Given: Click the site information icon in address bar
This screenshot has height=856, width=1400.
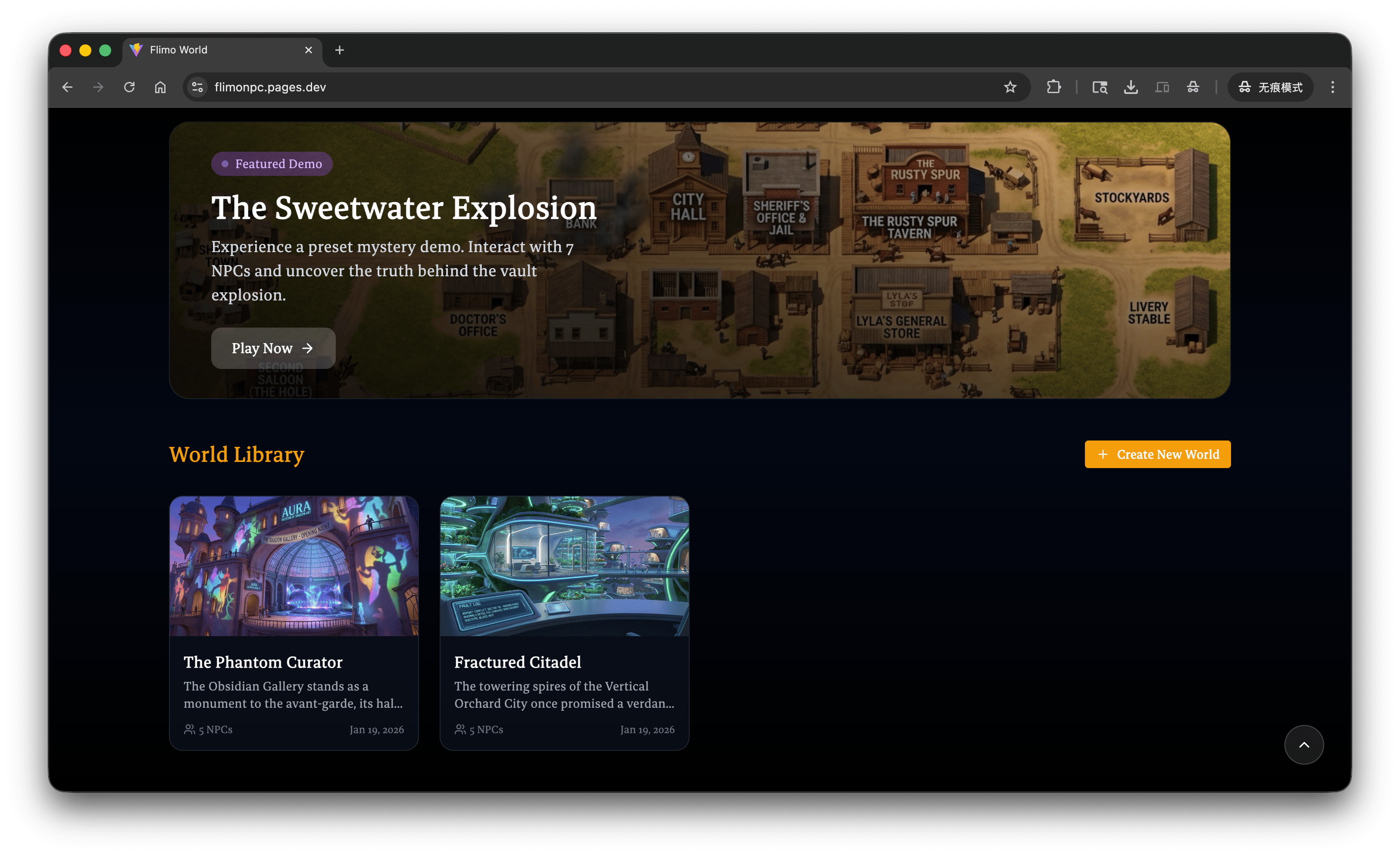Looking at the screenshot, I should (x=197, y=87).
